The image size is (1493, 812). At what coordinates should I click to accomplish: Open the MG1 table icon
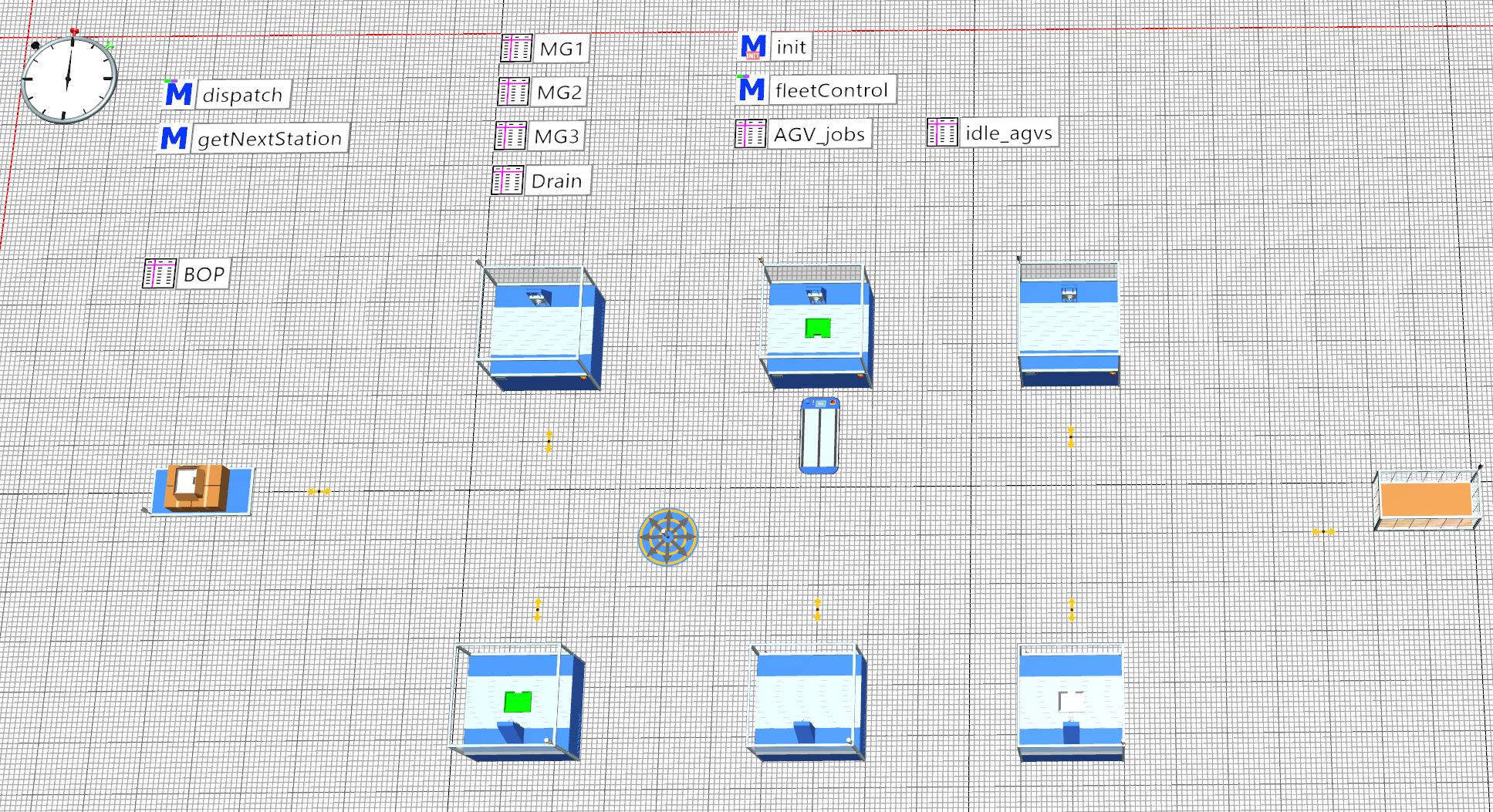pos(516,49)
